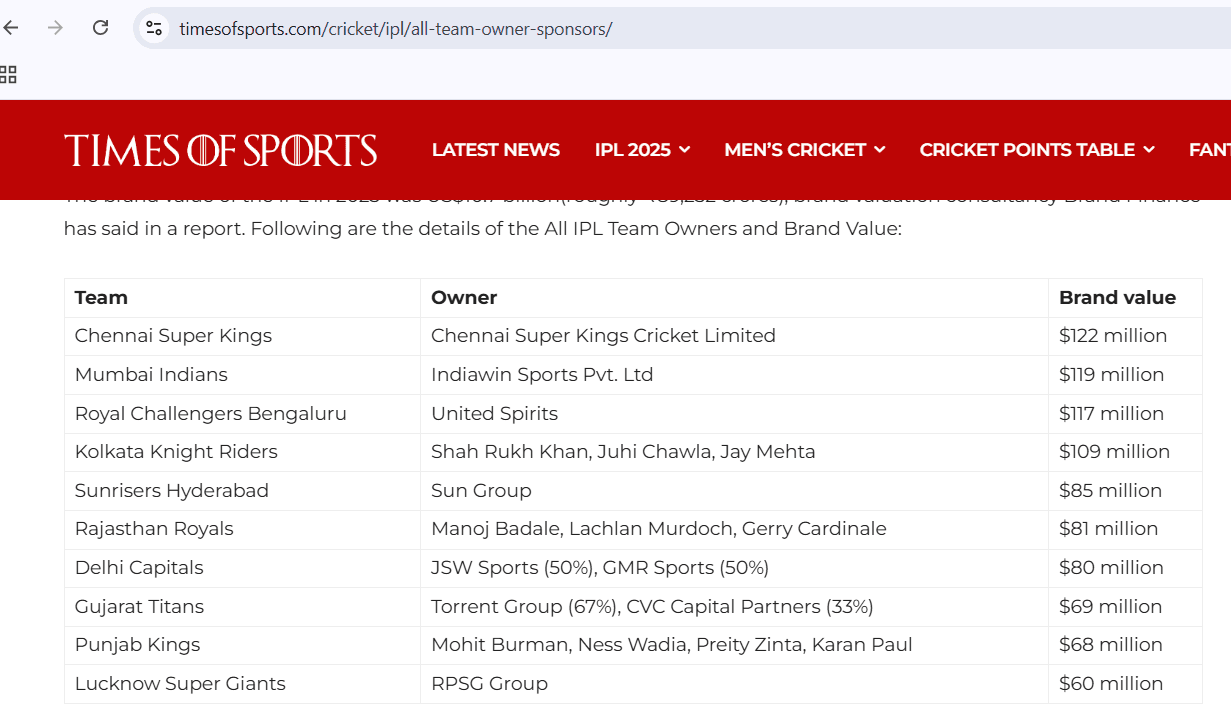Click the Mumbai Indians team name

tap(150, 374)
